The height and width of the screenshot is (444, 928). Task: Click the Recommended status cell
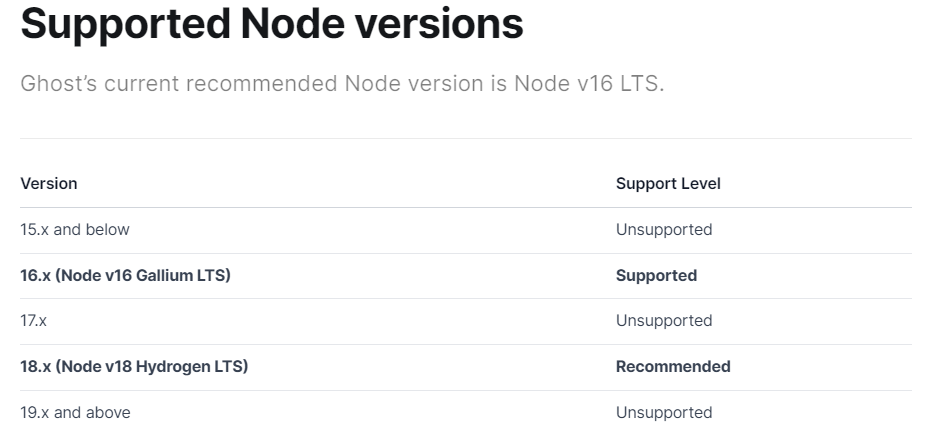(673, 366)
